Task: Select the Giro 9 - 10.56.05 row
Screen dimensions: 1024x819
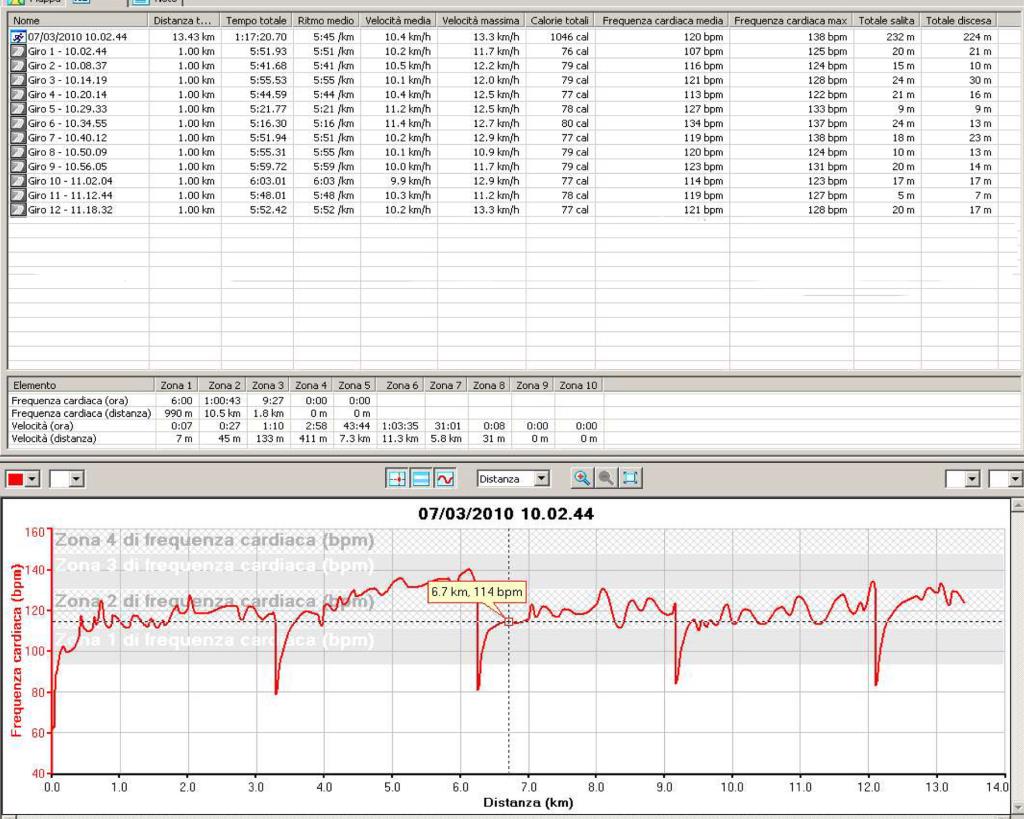Action: coord(68,167)
